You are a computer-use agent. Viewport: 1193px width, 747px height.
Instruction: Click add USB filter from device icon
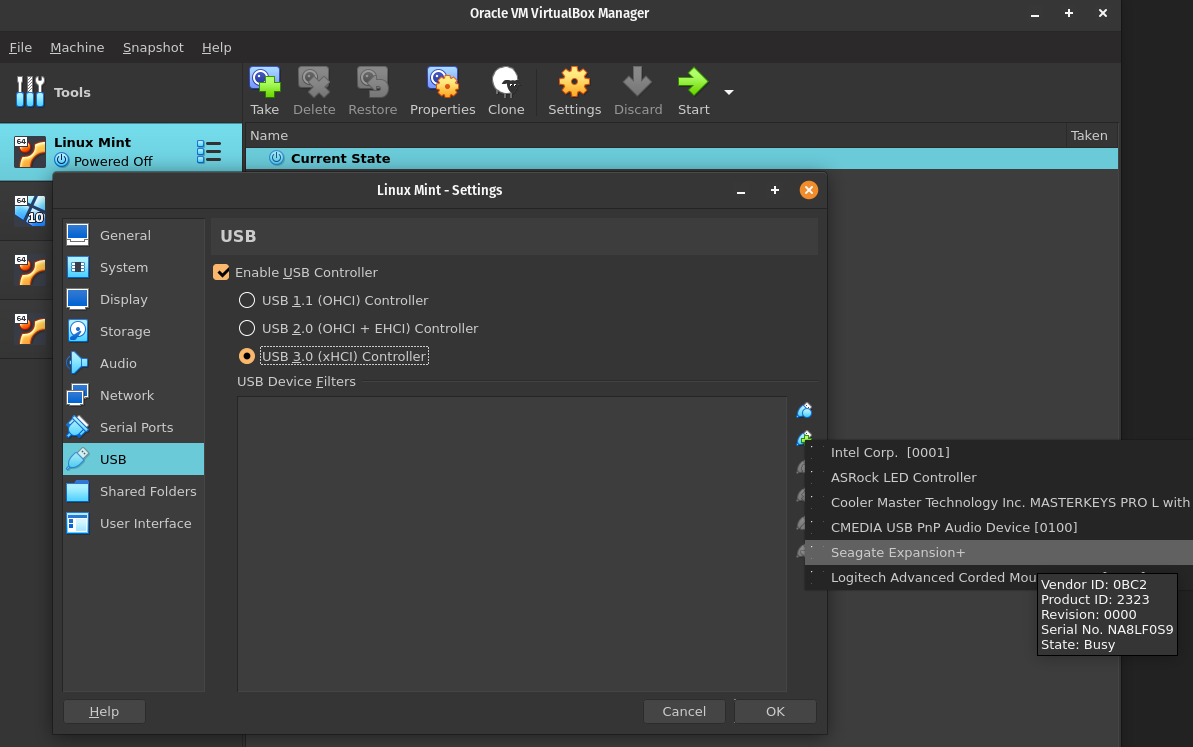(x=804, y=438)
